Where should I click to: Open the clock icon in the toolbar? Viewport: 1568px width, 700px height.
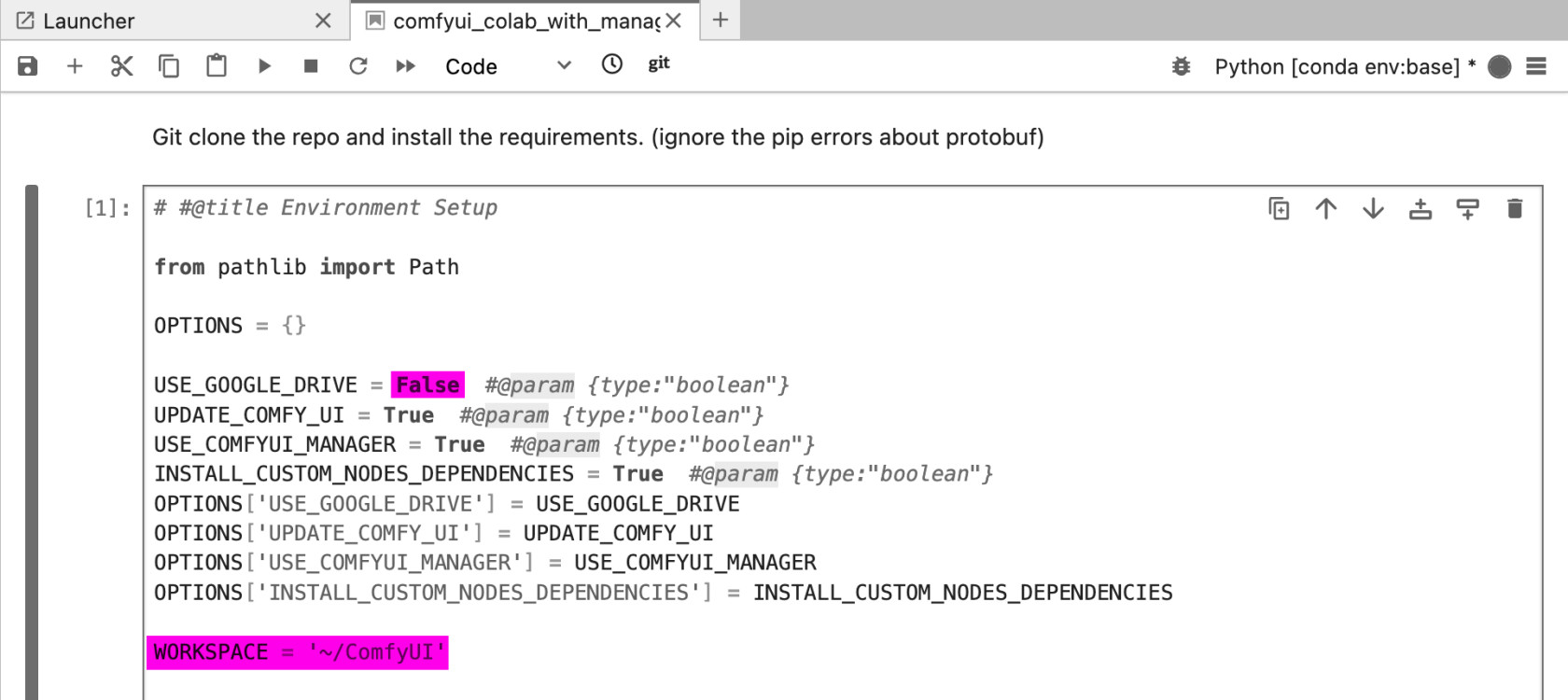(x=612, y=64)
